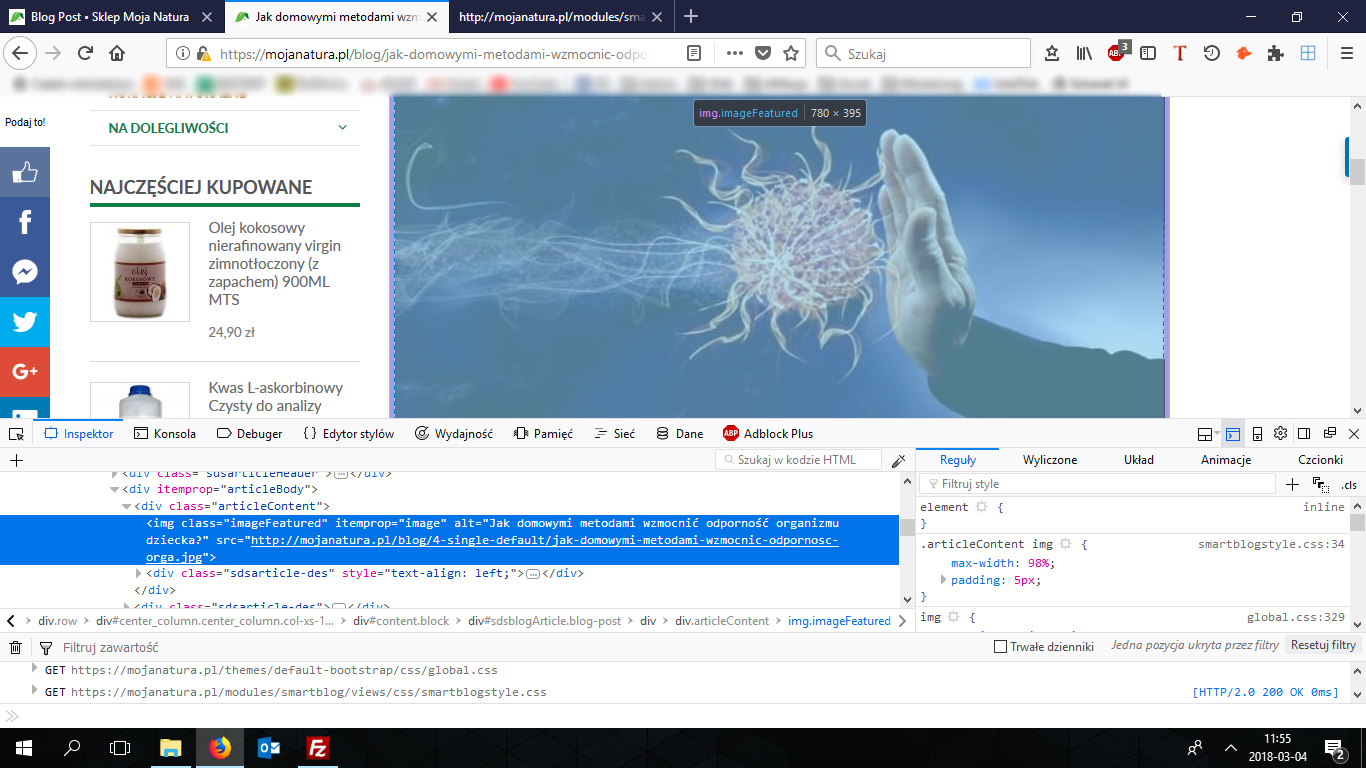Open Olej kokosowy product link
The width and height of the screenshot is (1366, 768).
pos(276,263)
